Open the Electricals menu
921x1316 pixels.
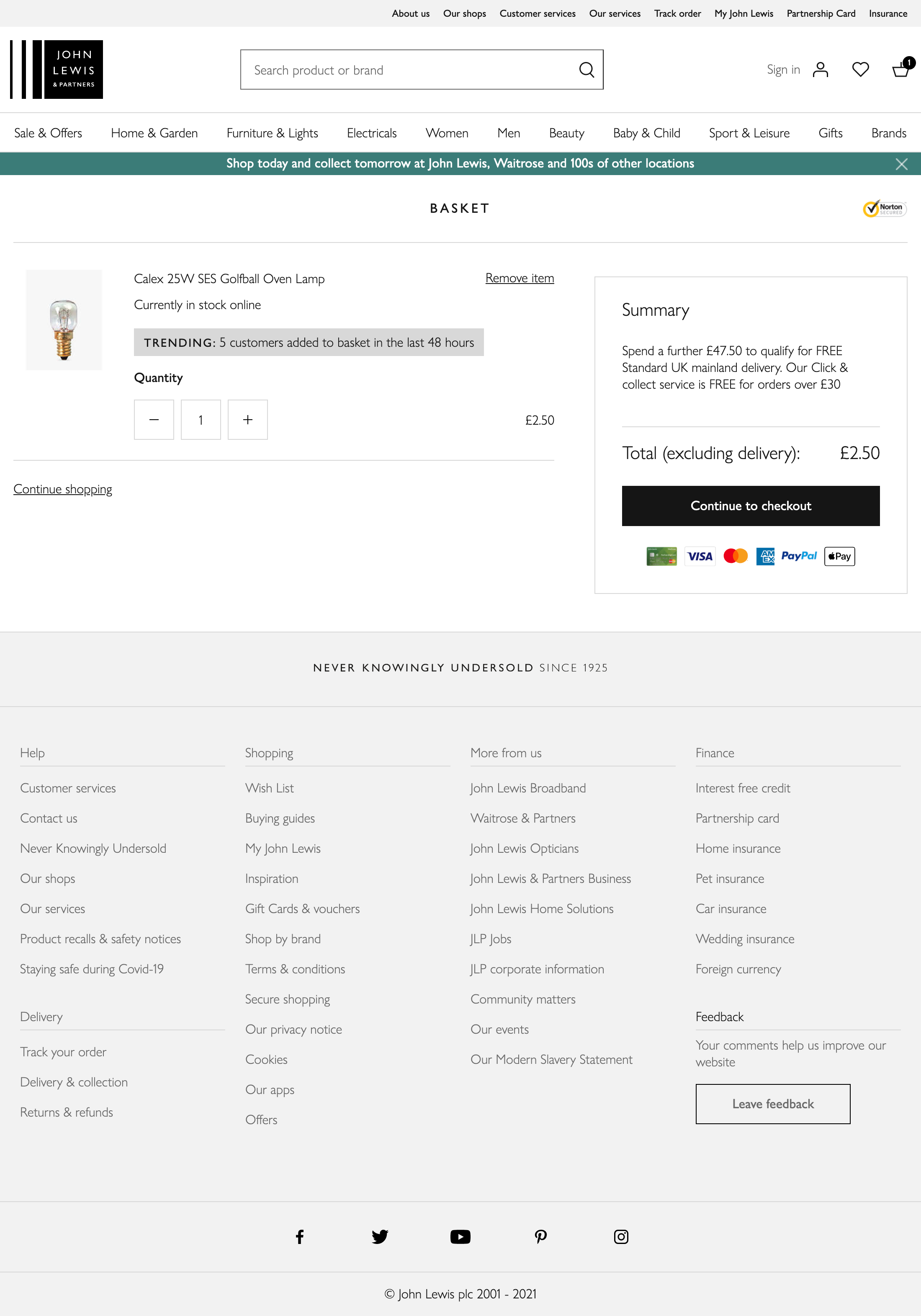tap(372, 133)
